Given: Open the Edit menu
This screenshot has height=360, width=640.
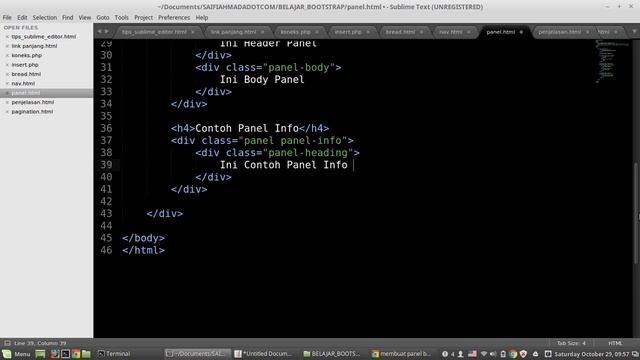Looking at the screenshot, I should pos(22,18).
